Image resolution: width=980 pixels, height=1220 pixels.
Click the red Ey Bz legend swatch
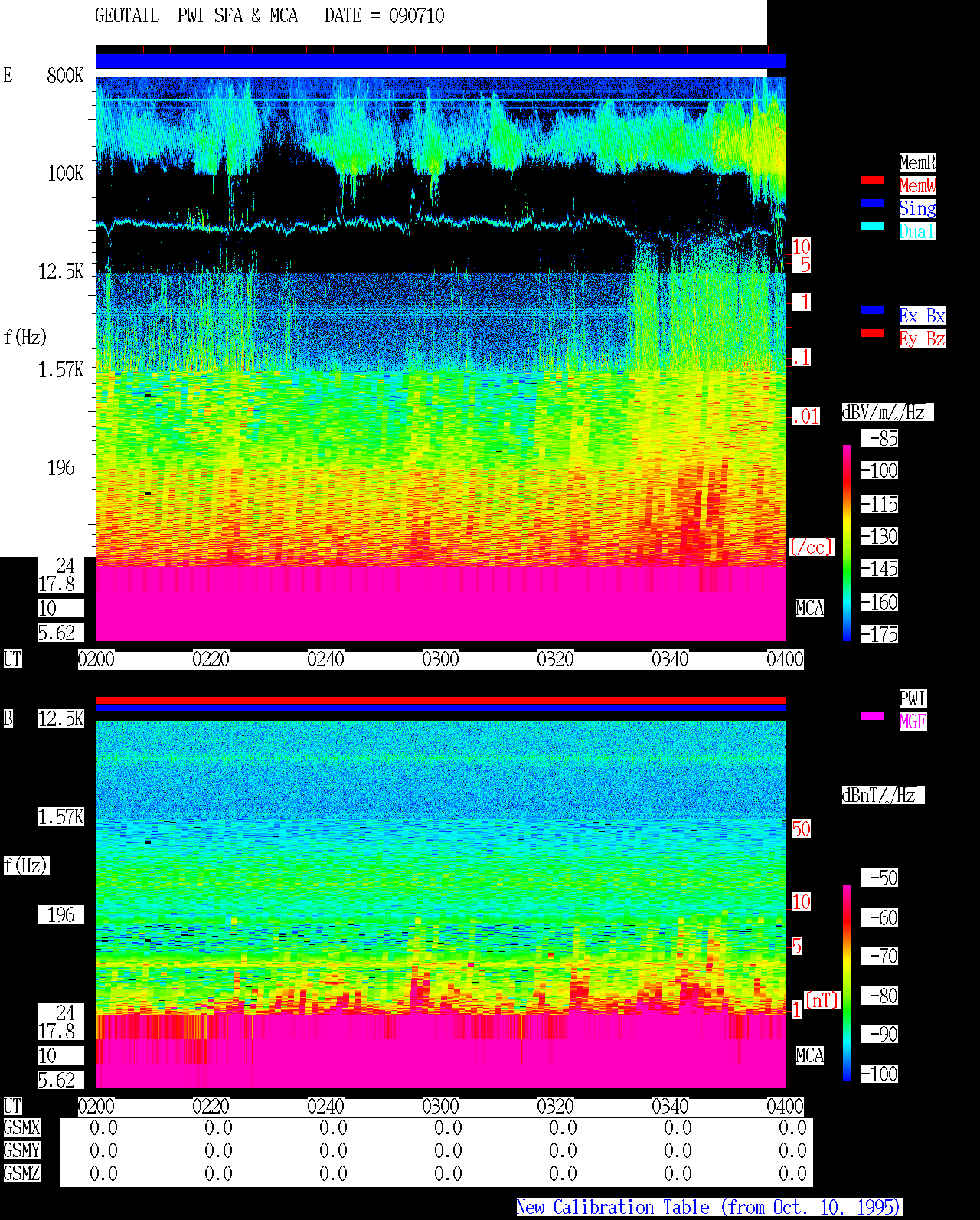point(873,333)
